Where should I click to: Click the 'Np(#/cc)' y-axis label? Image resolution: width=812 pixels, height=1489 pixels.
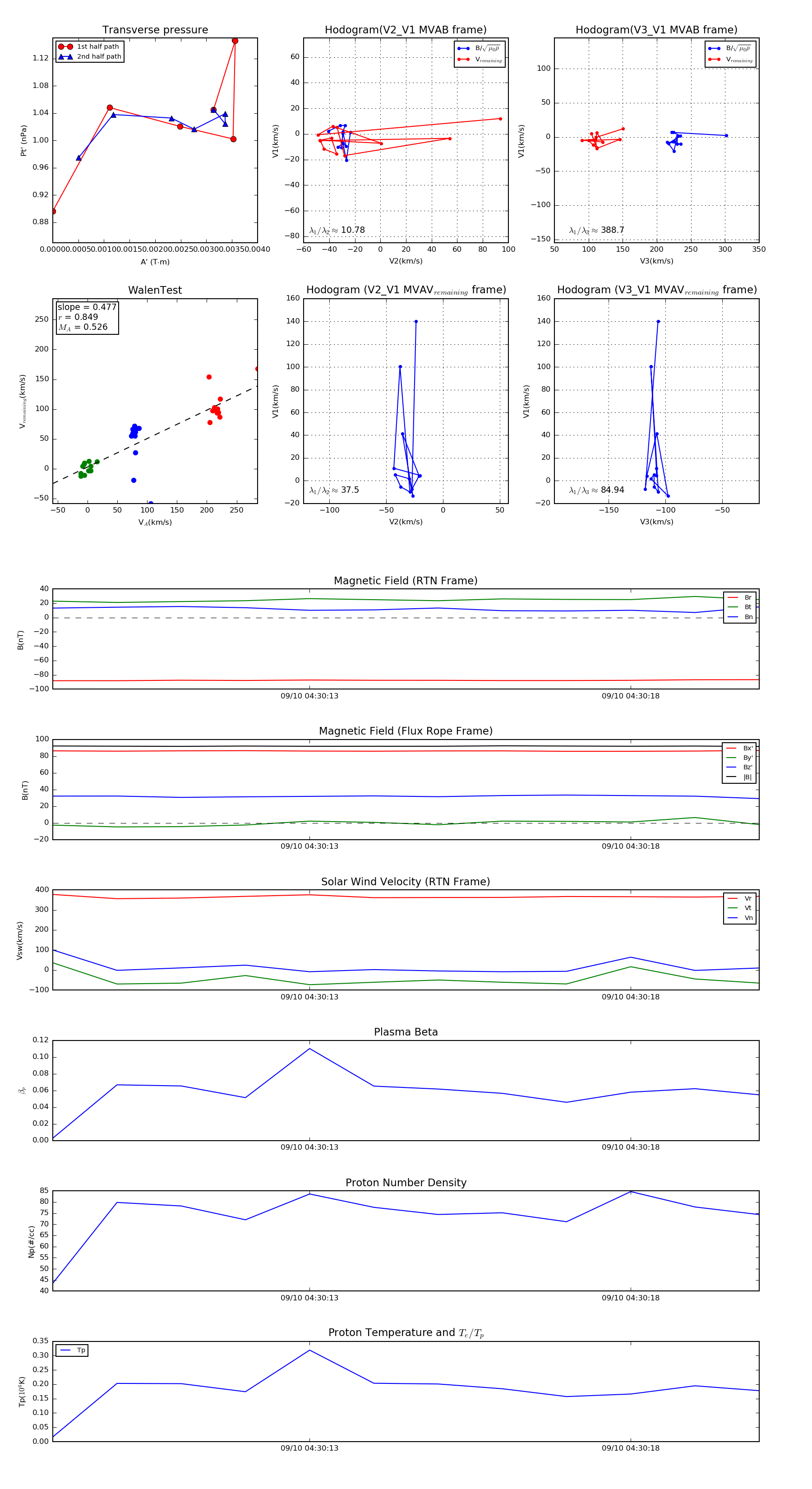click(x=32, y=1242)
